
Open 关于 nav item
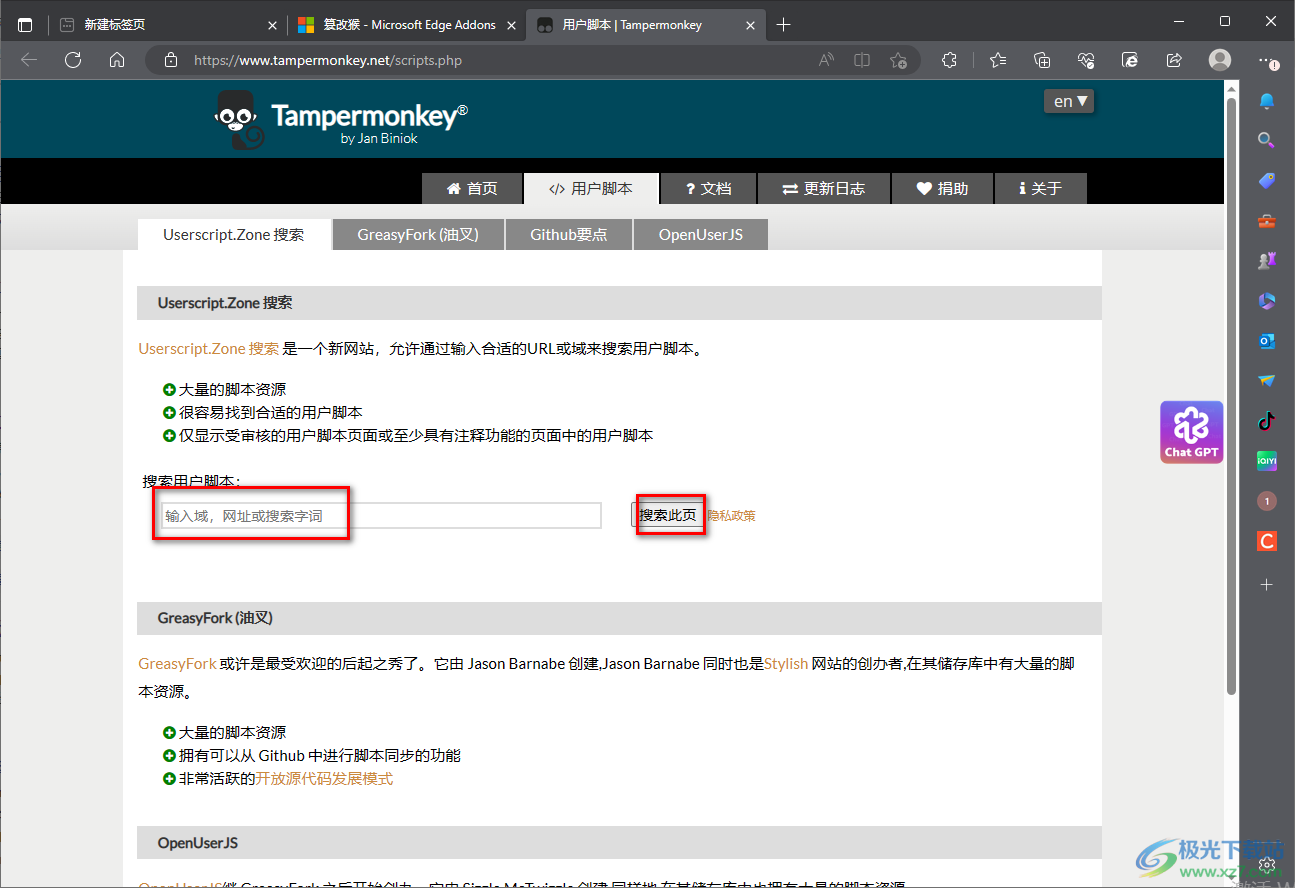coord(1041,188)
